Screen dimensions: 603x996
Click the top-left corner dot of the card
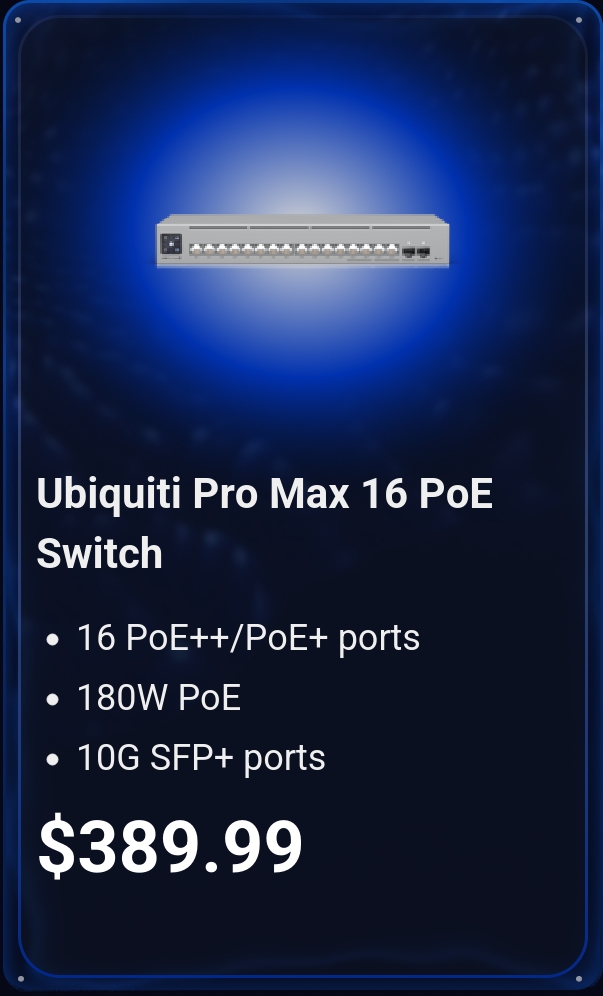click(x=18, y=20)
